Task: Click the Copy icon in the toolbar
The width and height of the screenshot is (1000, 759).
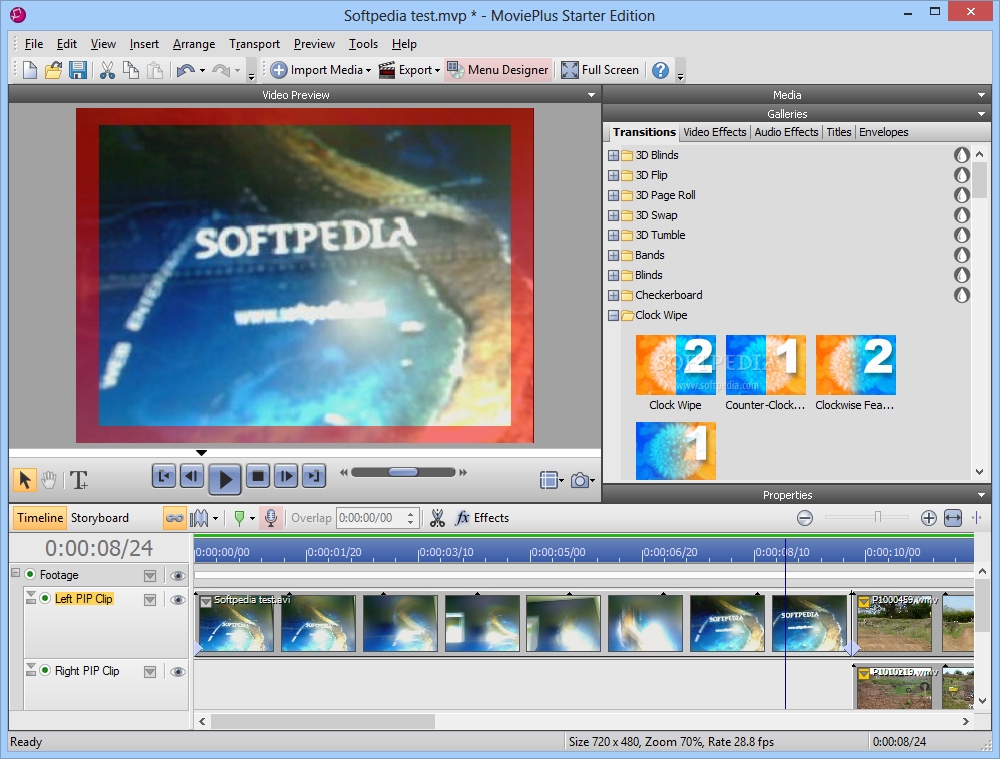Action: (x=131, y=70)
